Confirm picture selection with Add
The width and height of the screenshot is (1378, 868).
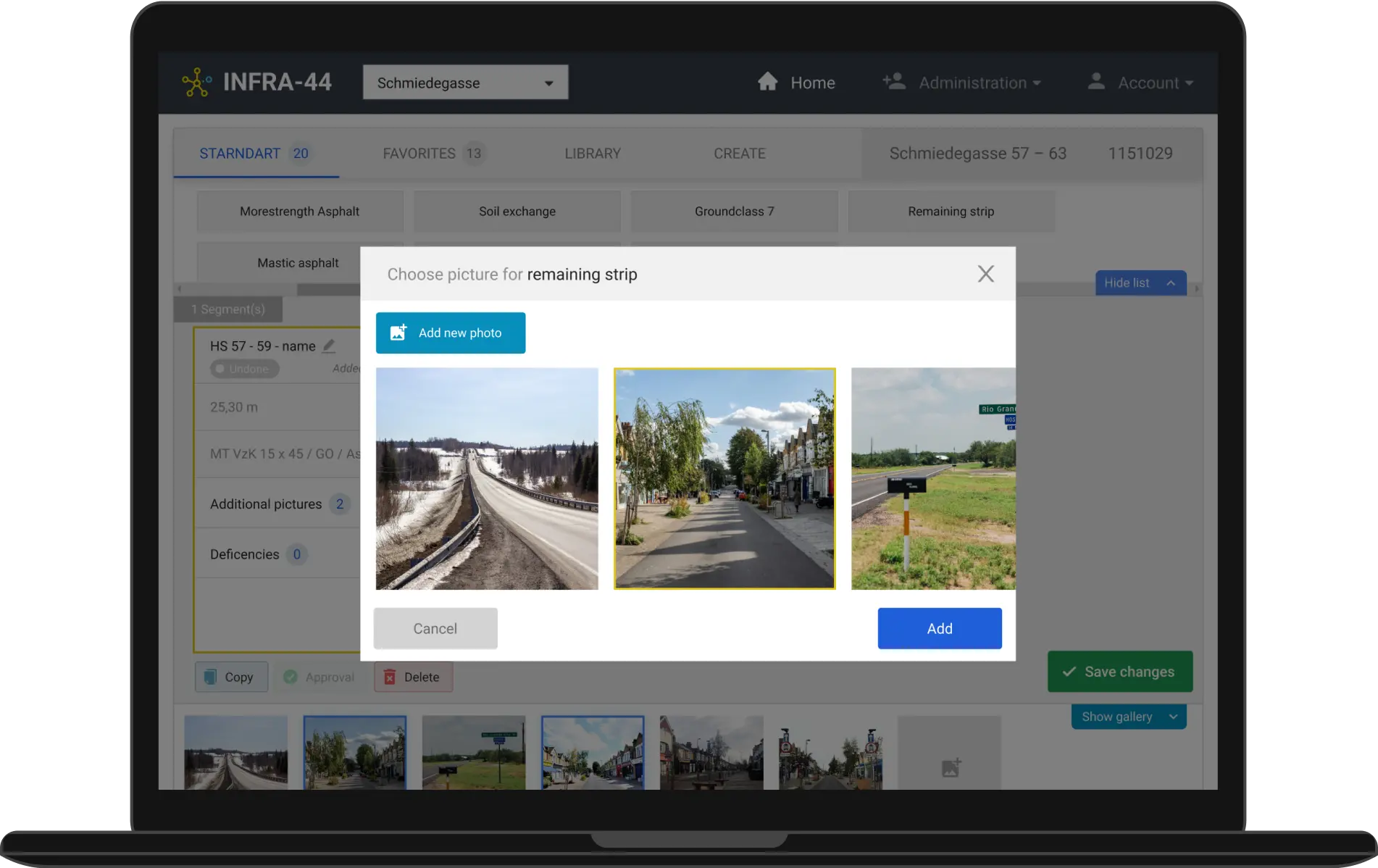point(939,628)
